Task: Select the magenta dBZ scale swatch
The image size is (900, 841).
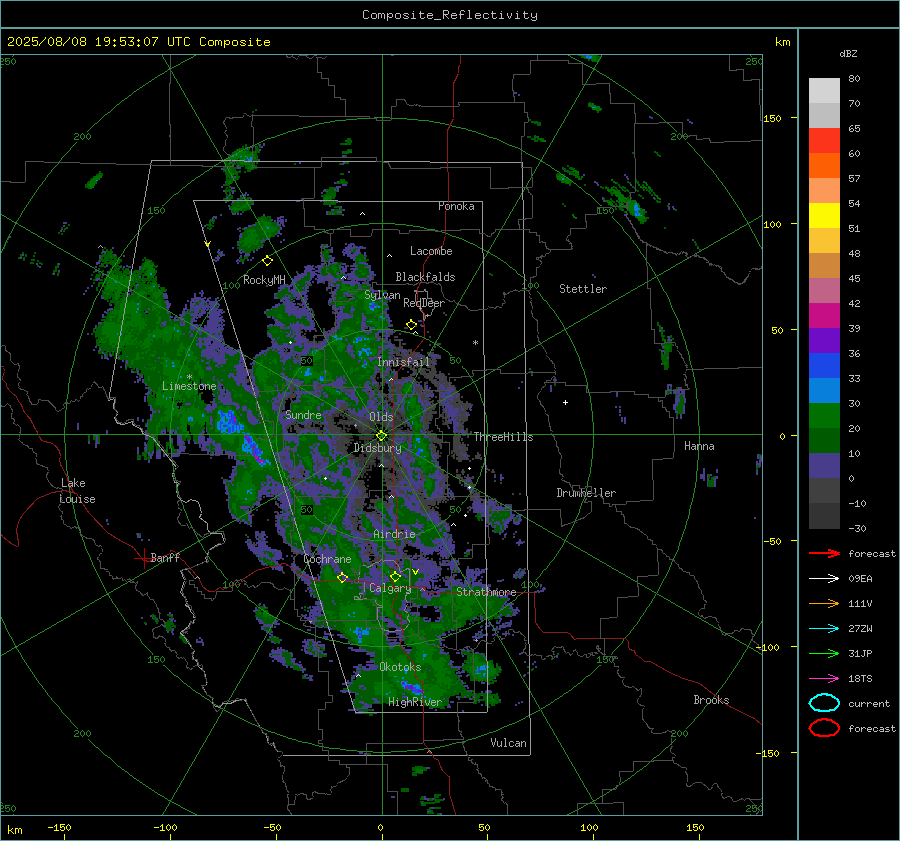Action: [x=824, y=315]
